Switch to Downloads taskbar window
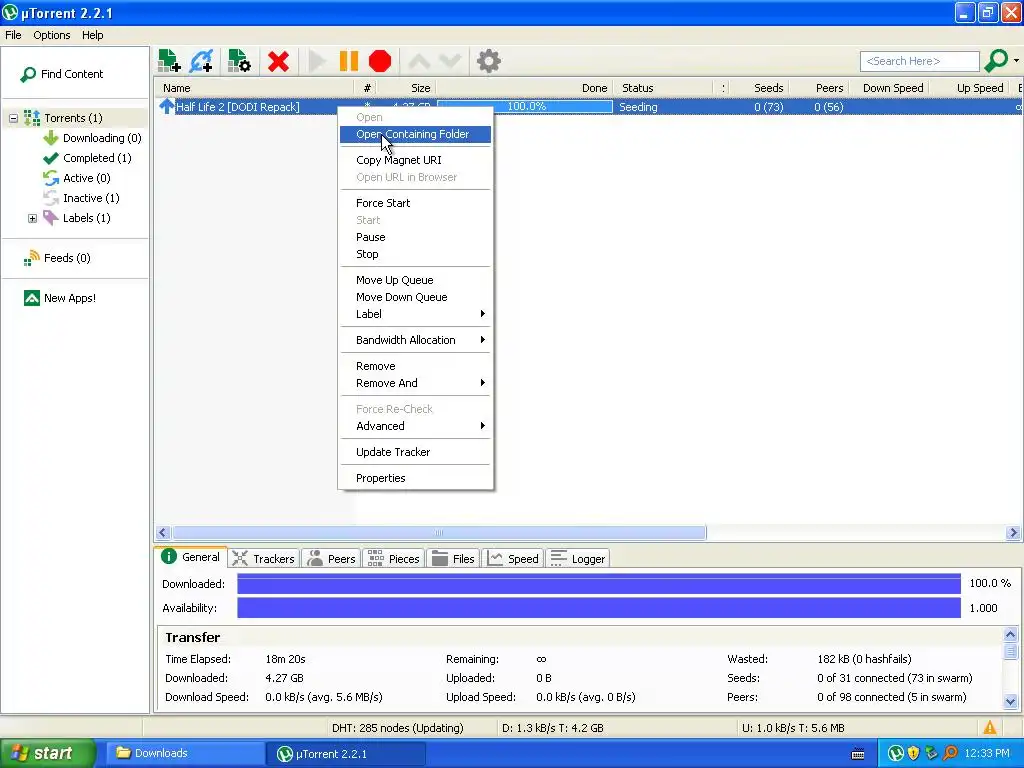The width and height of the screenshot is (1024, 768). (x=184, y=754)
